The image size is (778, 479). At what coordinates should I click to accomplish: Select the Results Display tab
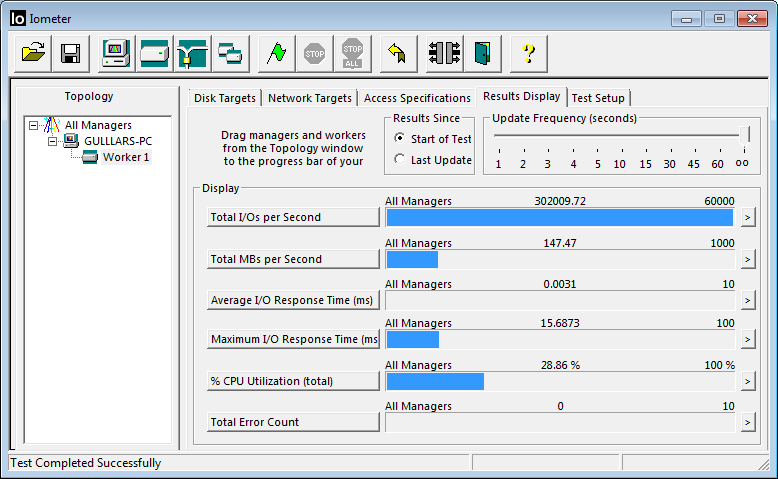tap(521, 96)
